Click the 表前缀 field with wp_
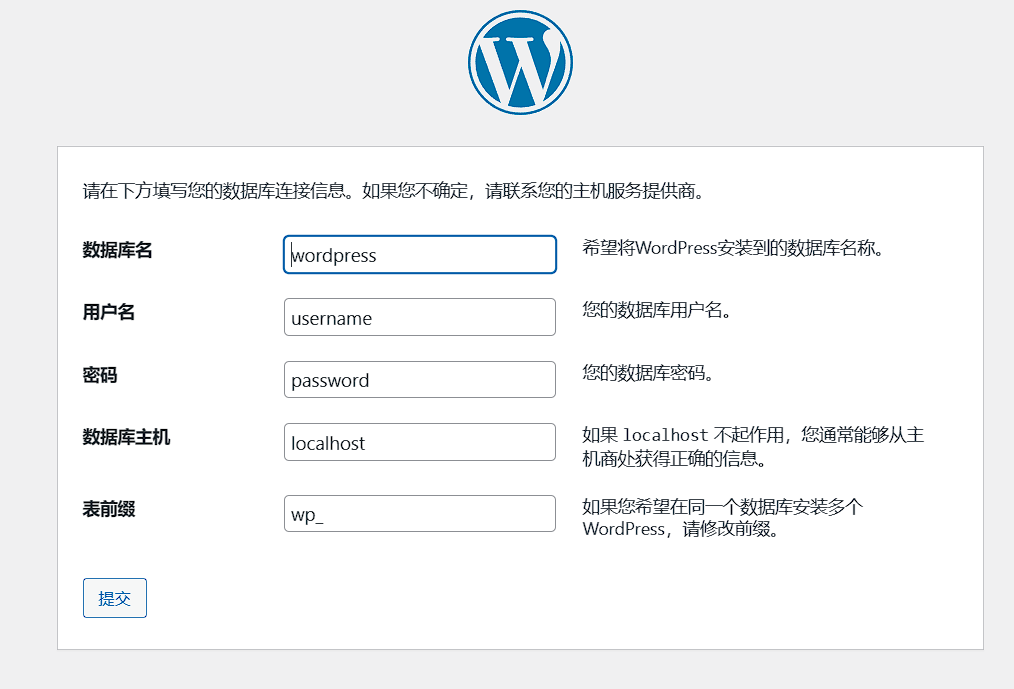The image size is (1014, 689). (420, 514)
